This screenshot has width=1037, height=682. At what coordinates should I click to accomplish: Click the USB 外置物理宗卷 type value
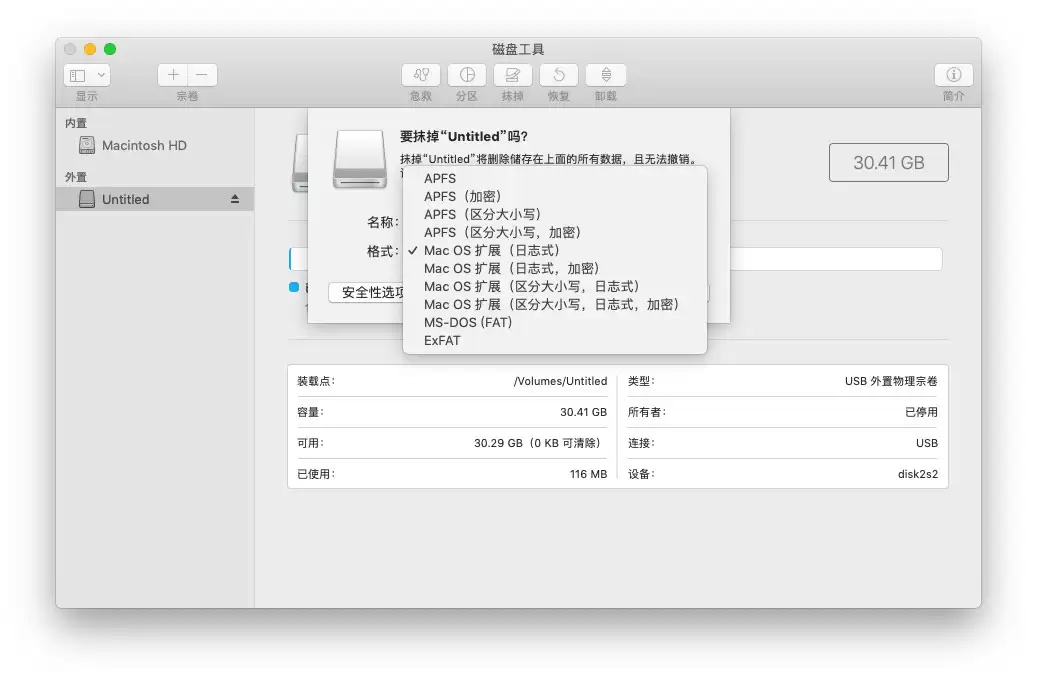pos(891,381)
